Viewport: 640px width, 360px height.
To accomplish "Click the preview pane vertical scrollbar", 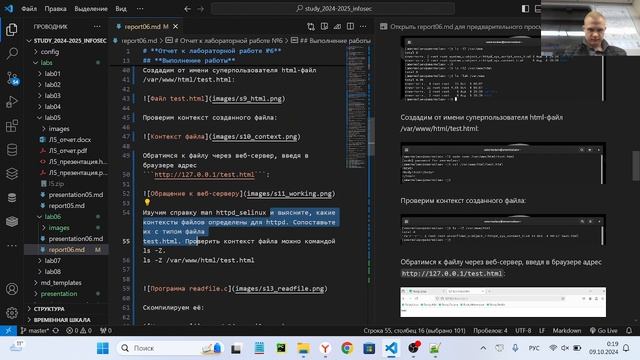I will (636, 165).
